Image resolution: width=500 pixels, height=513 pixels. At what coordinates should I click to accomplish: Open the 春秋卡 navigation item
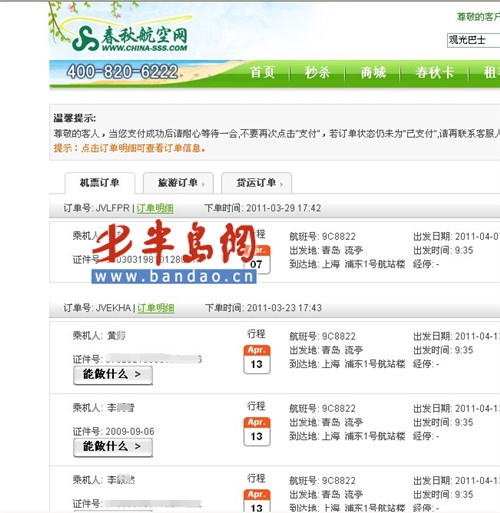[x=435, y=72]
